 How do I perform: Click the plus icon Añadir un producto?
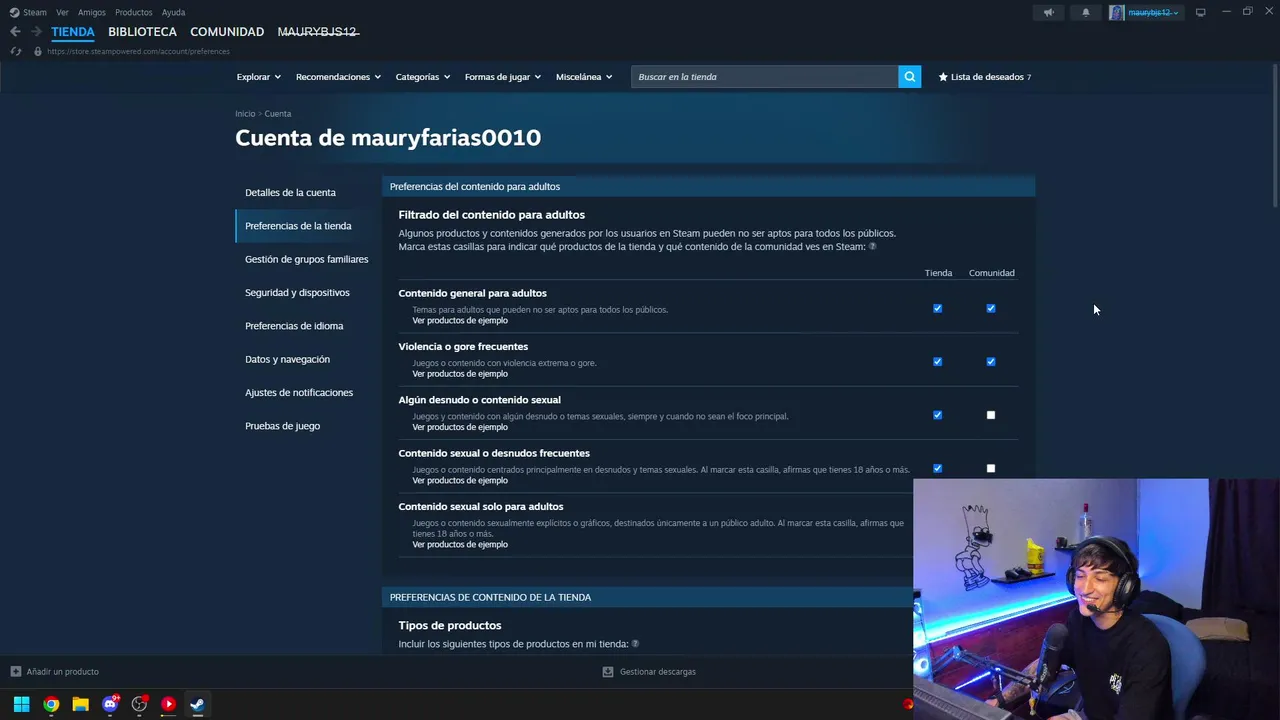click(x=16, y=672)
